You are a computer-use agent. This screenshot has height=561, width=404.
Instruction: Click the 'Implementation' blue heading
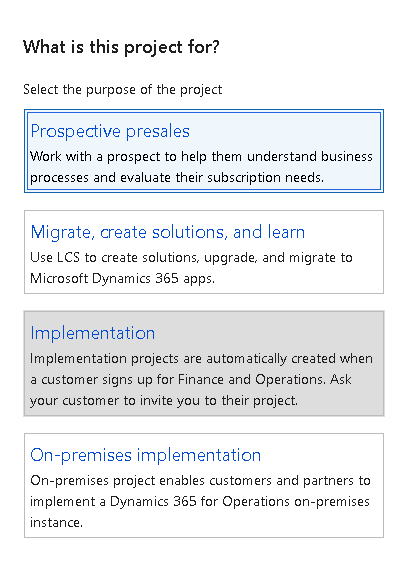[x=92, y=333]
